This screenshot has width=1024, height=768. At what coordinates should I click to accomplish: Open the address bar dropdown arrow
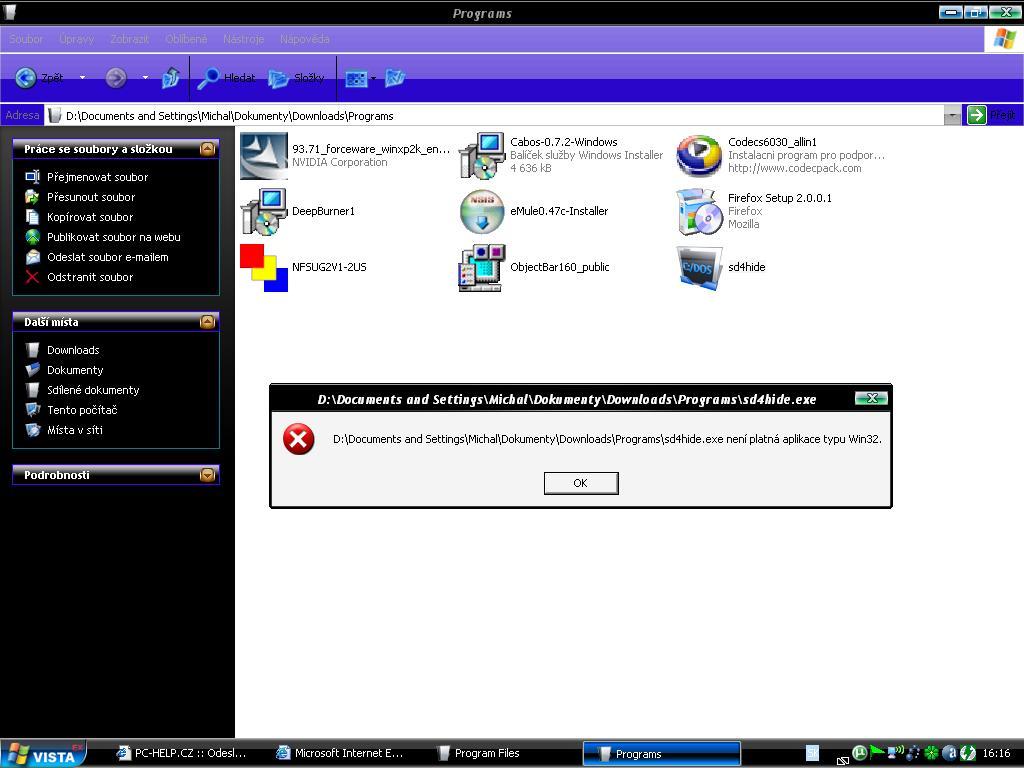[952, 116]
